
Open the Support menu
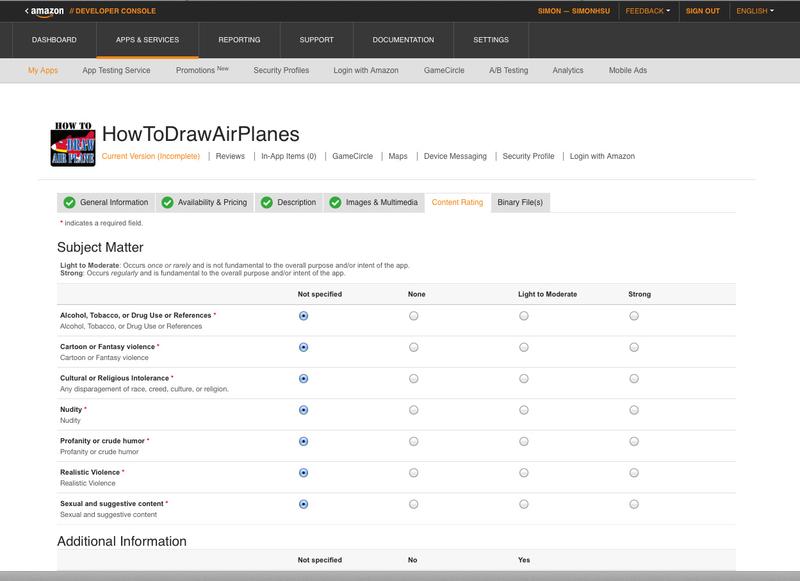316,40
